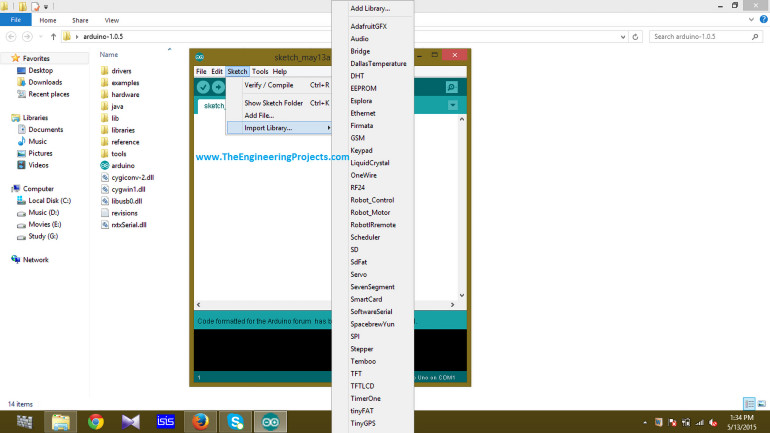The width and height of the screenshot is (770, 433).
Task: Collapse the Libraries tree node
Action: tap(6, 118)
